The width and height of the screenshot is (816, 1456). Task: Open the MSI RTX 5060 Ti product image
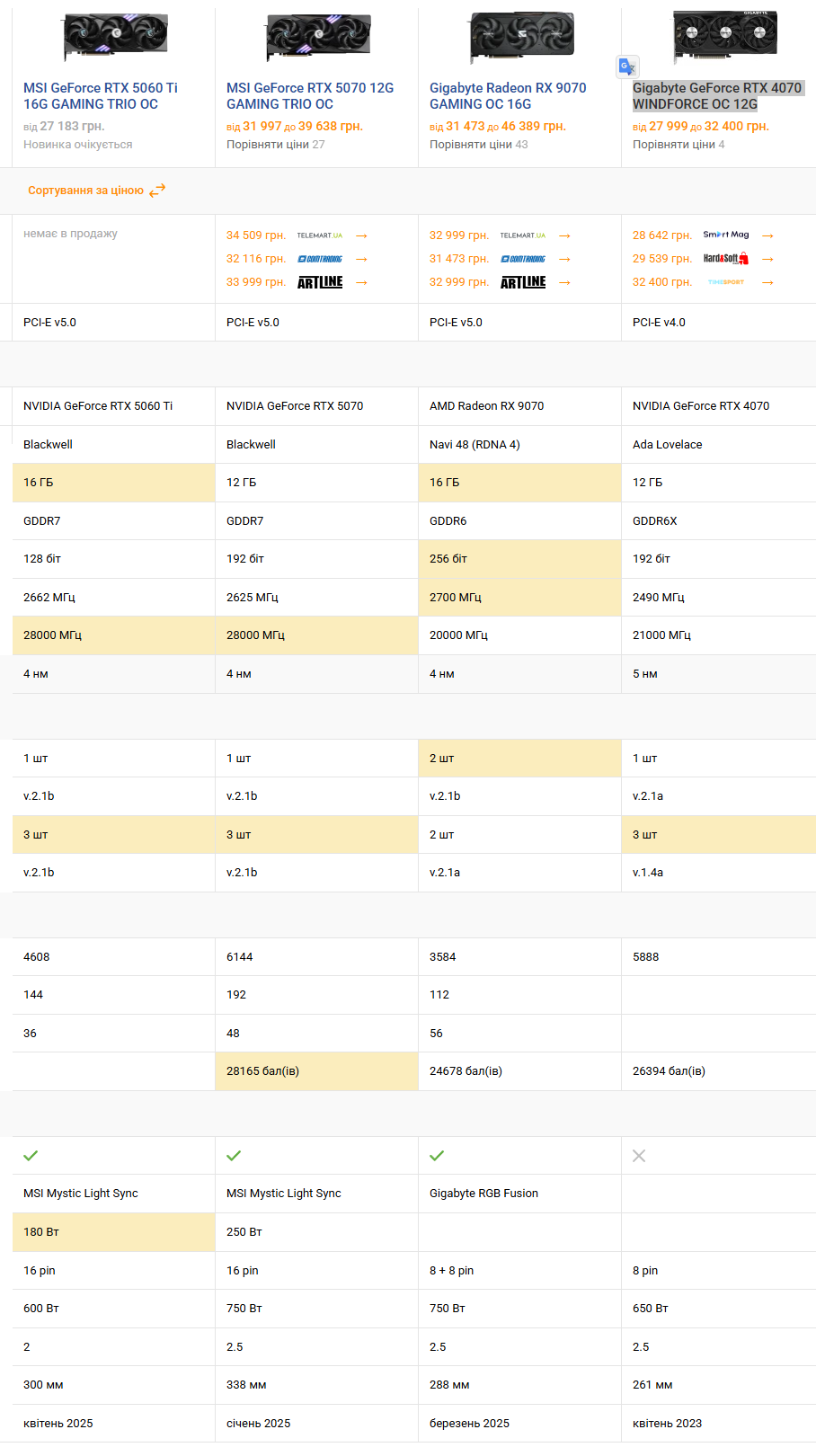[x=114, y=37]
